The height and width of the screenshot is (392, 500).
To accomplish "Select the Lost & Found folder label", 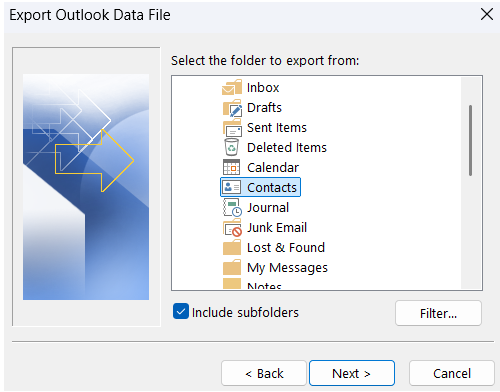I will point(286,248).
